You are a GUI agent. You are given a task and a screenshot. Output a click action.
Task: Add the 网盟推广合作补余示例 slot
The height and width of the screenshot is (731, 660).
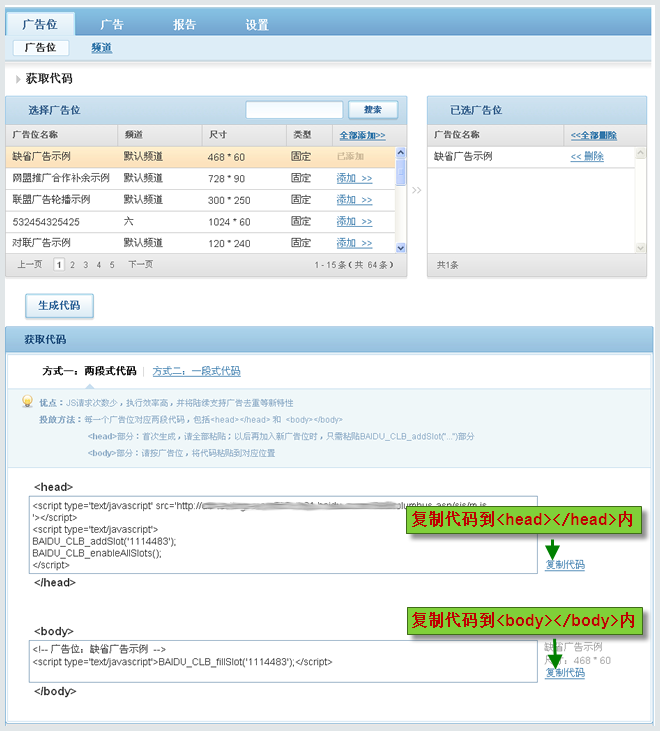(354, 178)
